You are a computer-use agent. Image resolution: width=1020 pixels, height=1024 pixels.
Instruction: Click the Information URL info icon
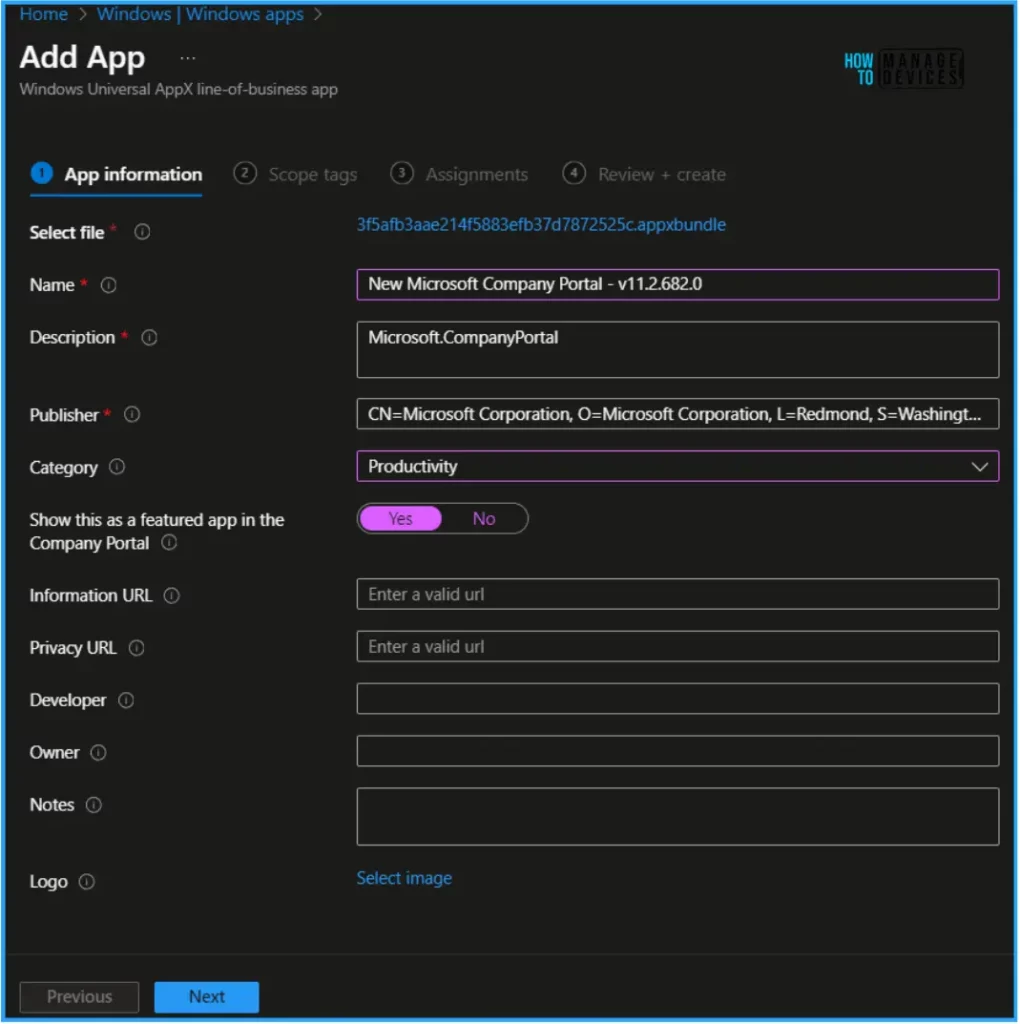tap(172, 596)
